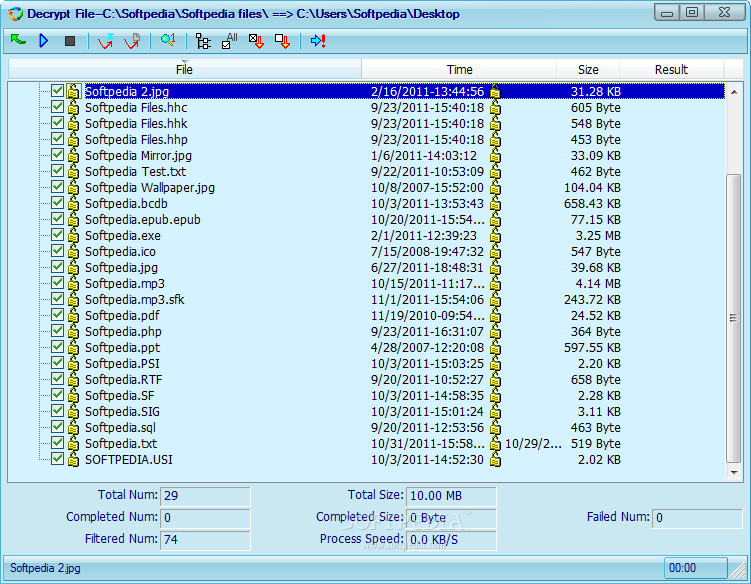This screenshot has width=751, height=584.
Task: Click the Total Num field showing 29
Action: pos(205,495)
